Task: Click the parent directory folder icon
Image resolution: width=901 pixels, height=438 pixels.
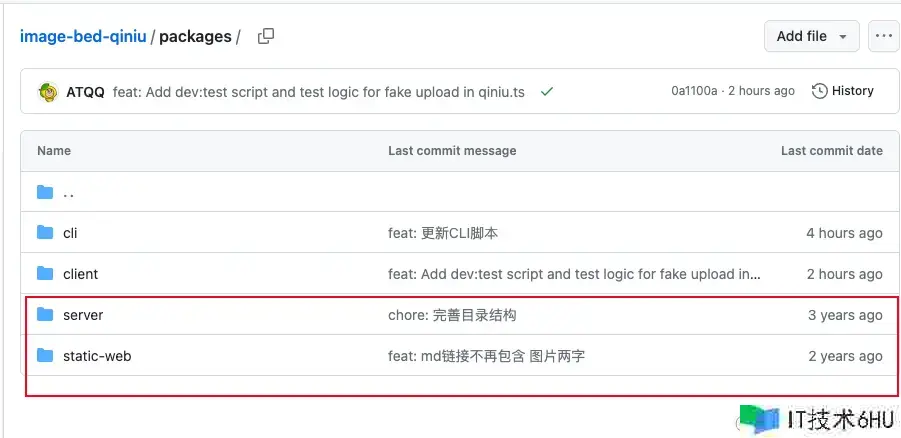Action: 45,192
